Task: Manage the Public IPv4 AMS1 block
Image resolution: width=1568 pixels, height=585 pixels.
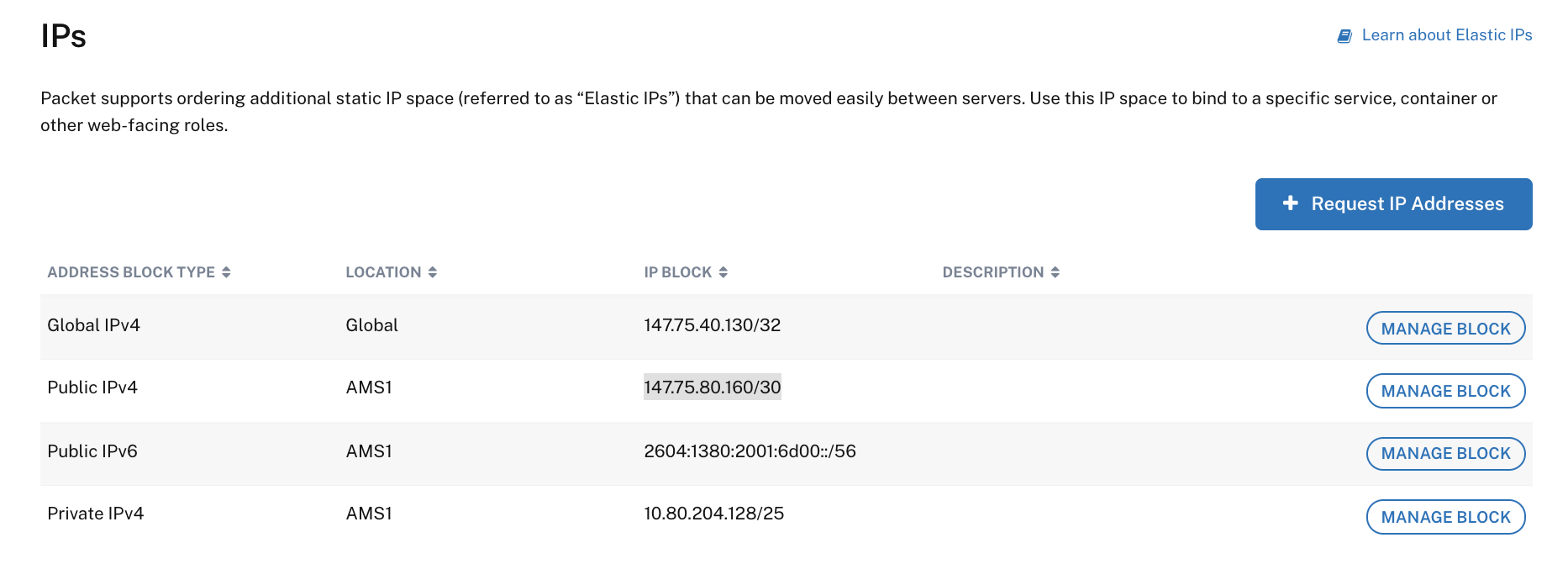Action: pyautogui.click(x=1445, y=391)
